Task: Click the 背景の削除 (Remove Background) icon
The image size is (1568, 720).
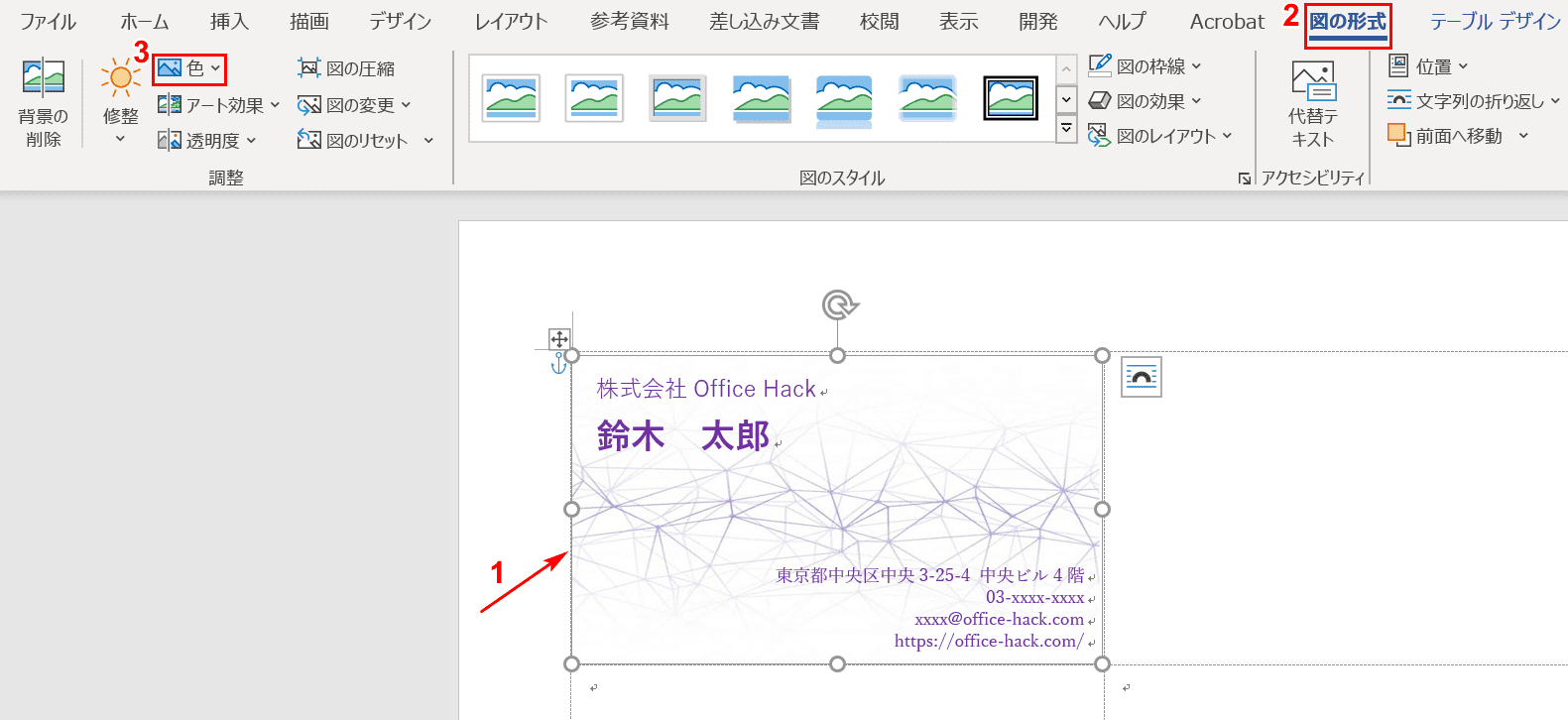Action: pyautogui.click(x=44, y=78)
